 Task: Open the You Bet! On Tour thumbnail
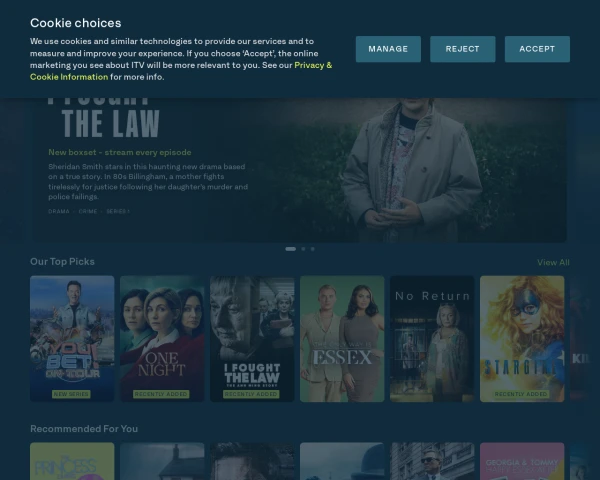tap(72, 339)
